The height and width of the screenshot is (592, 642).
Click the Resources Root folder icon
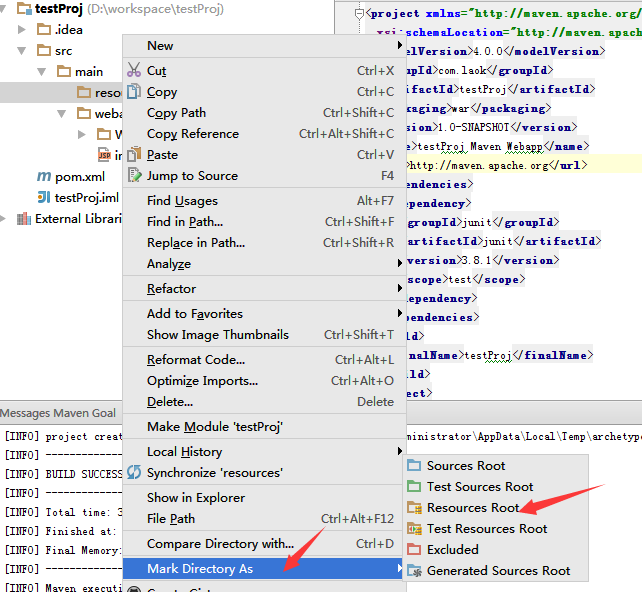[414, 508]
